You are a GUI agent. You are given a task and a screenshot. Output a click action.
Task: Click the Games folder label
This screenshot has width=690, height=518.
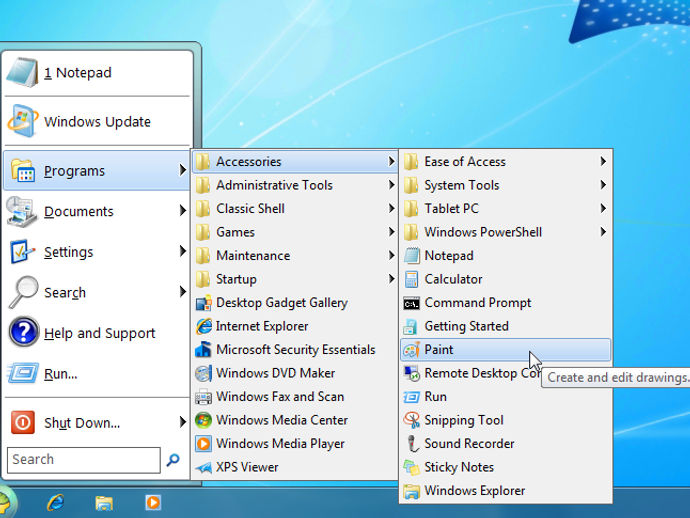pyautogui.click(x=235, y=232)
